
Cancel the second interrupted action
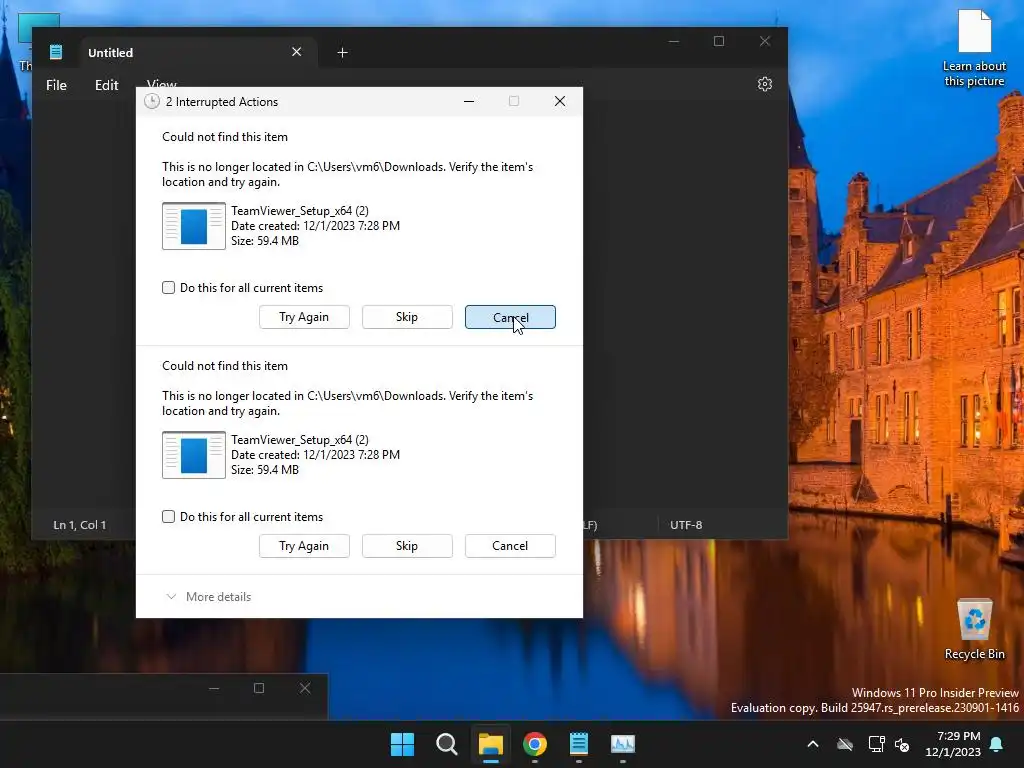pos(510,546)
